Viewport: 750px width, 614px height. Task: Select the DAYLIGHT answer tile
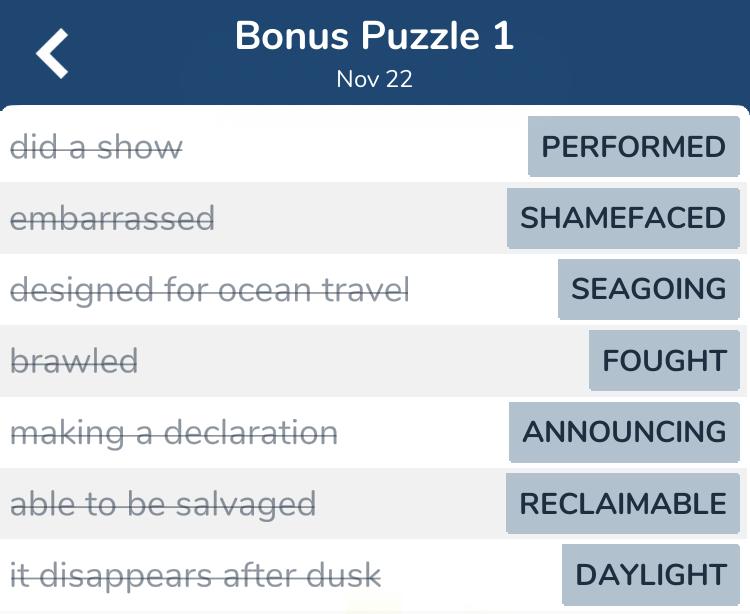651,575
